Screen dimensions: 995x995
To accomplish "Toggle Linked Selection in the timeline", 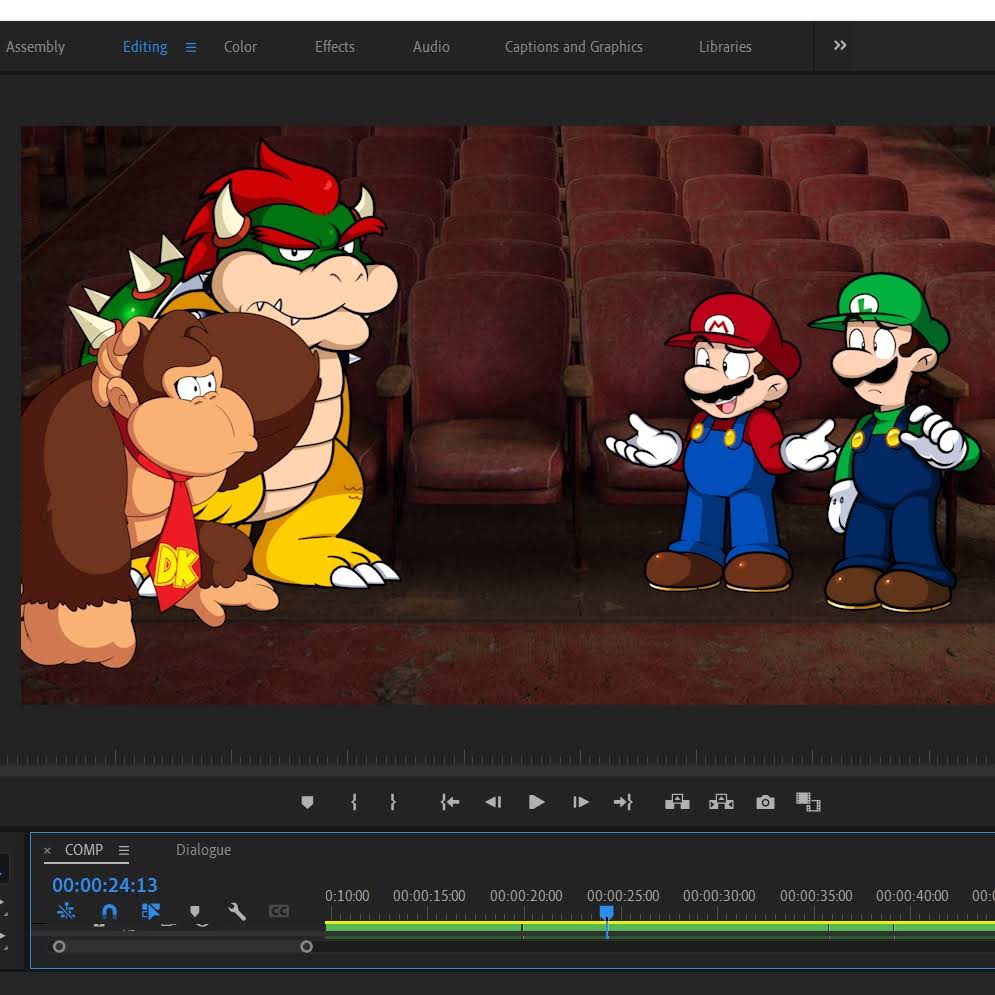I will [x=151, y=911].
